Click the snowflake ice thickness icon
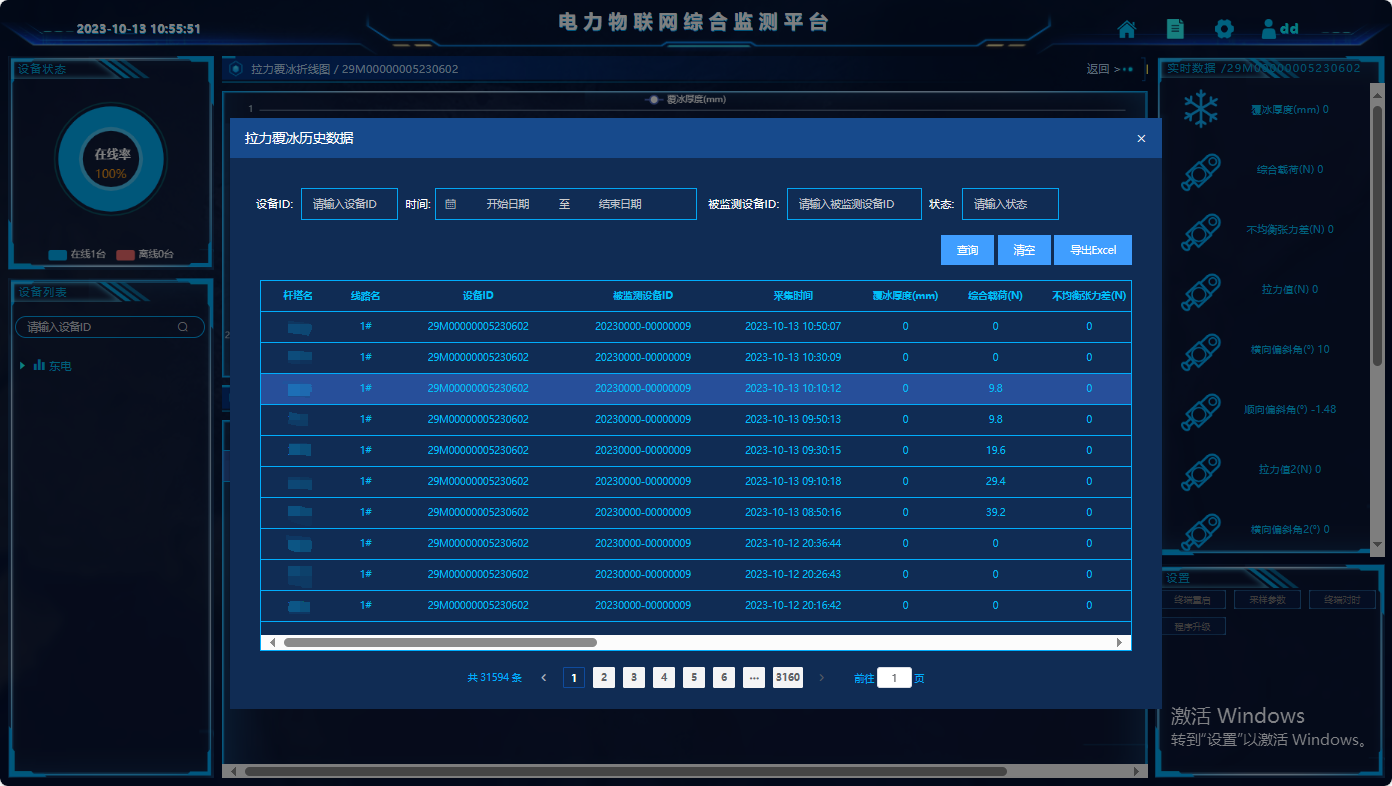Viewport: 1392px width, 786px height. [x=1200, y=109]
